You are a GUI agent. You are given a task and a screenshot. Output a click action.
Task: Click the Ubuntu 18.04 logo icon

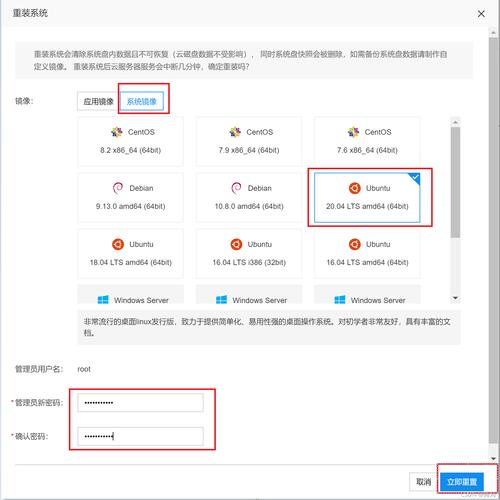tap(118, 244)
